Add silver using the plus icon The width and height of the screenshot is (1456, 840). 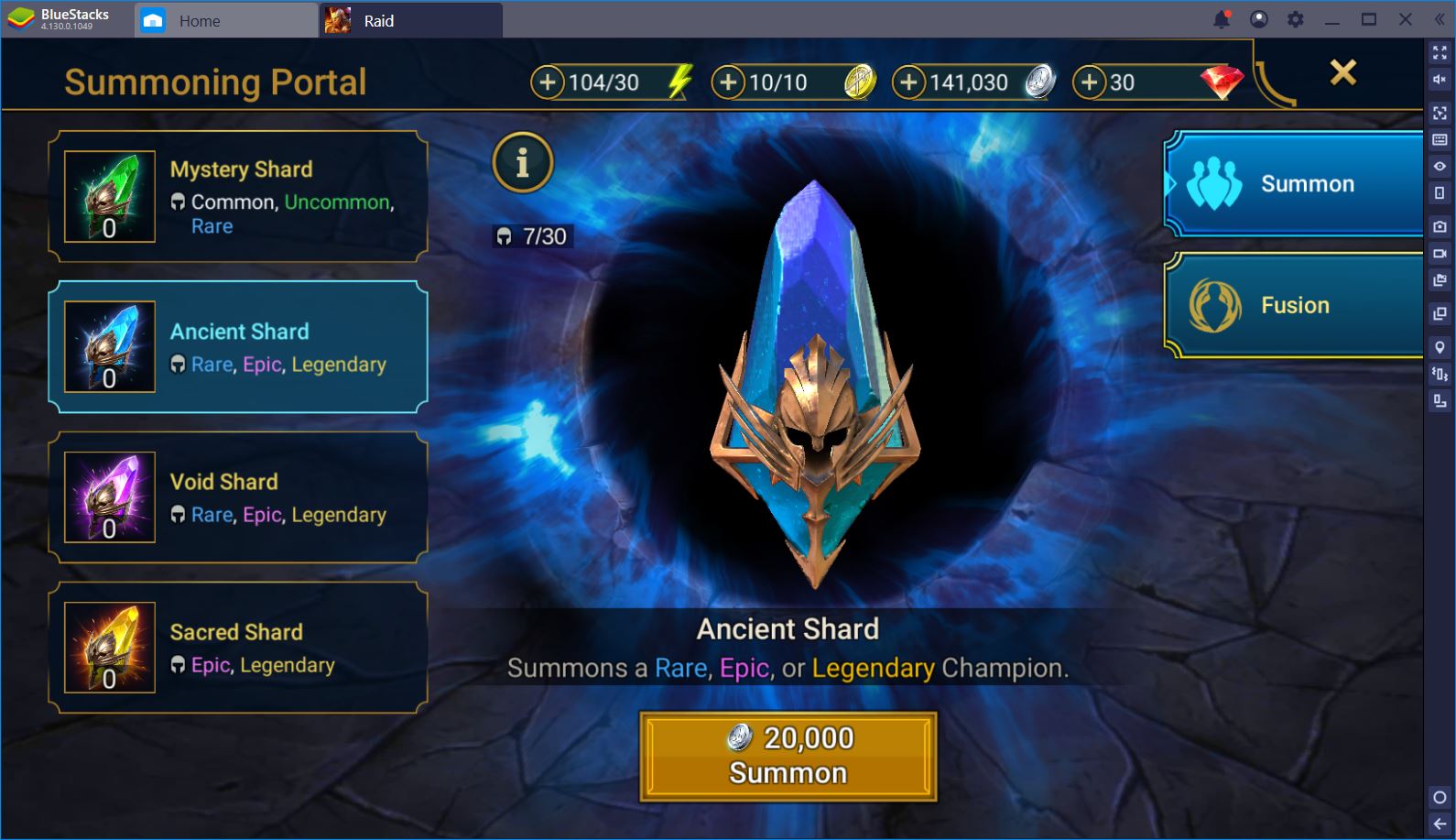pos(907,82)
